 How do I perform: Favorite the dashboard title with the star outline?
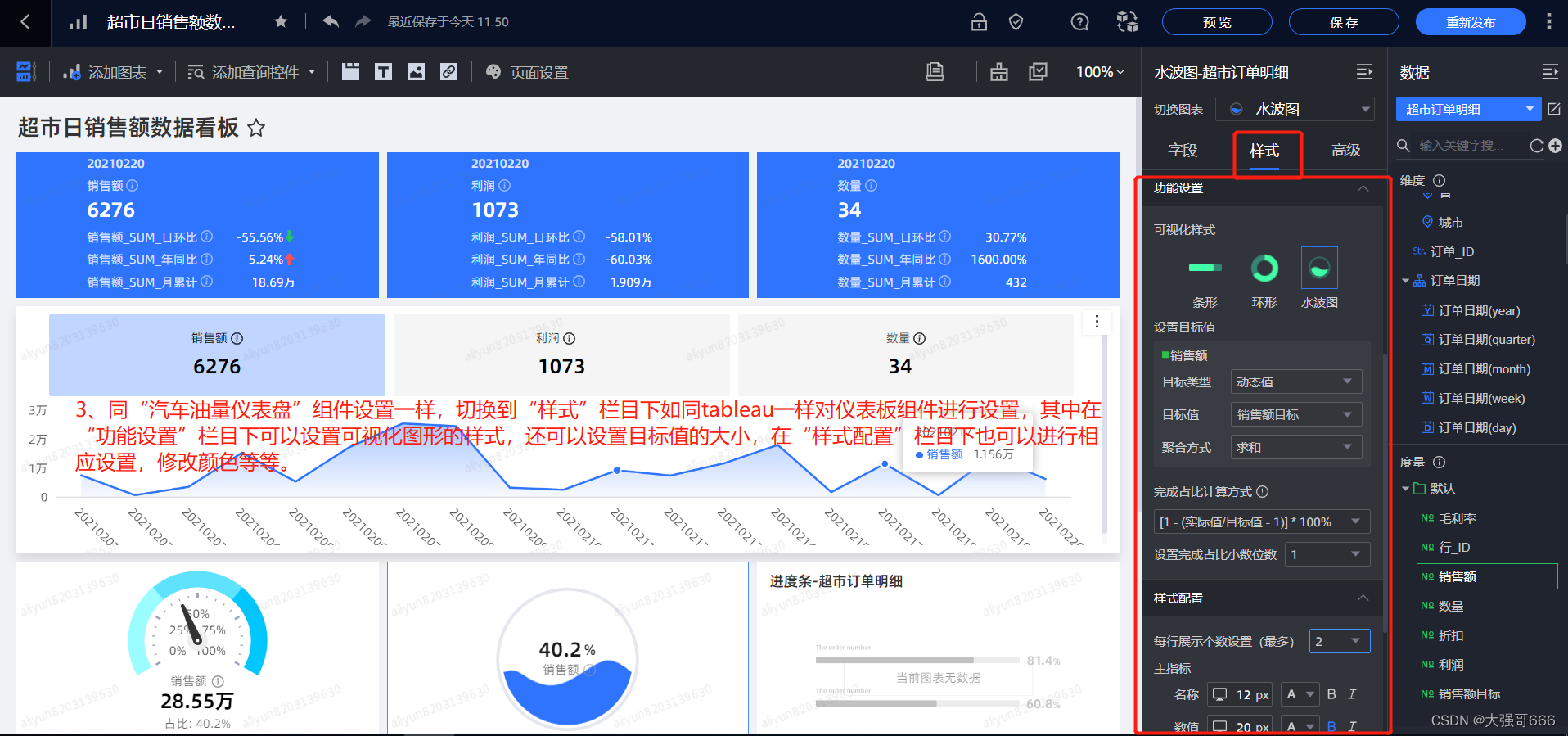click(x=256, y=128)
